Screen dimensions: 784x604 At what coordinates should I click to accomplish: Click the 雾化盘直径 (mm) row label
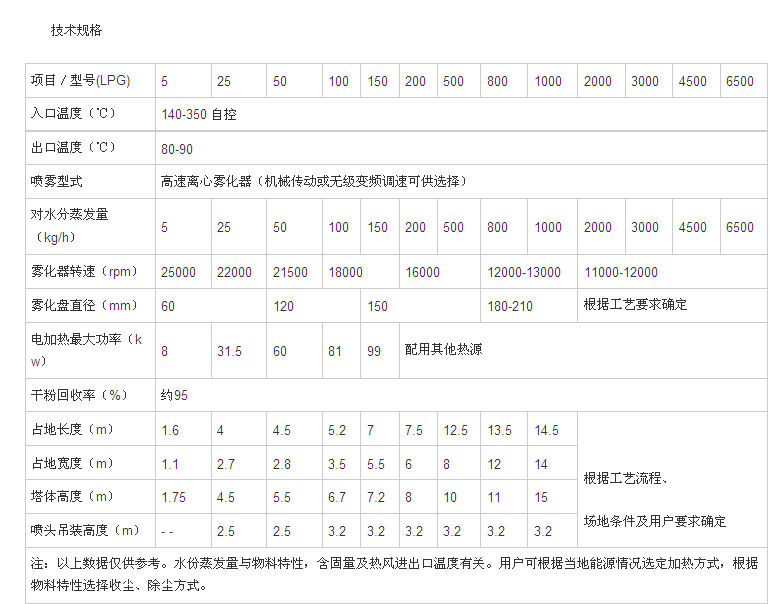[x=84, y=306]
